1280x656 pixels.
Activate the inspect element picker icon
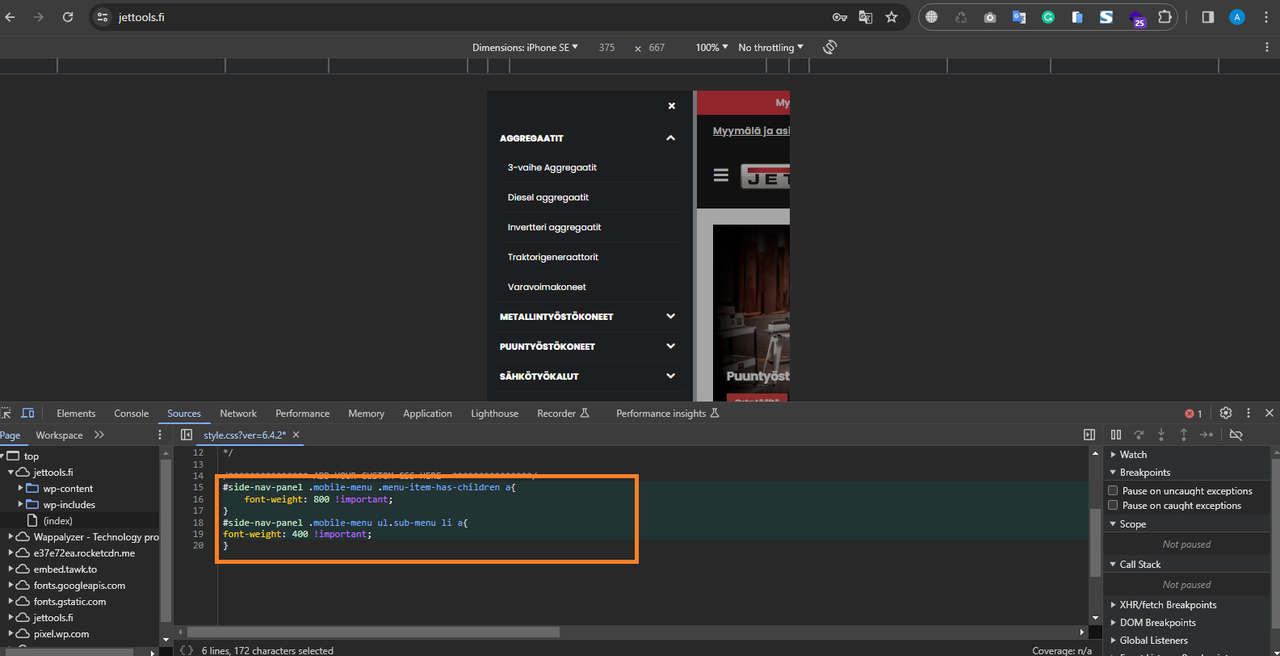click(x=6, y=413)
